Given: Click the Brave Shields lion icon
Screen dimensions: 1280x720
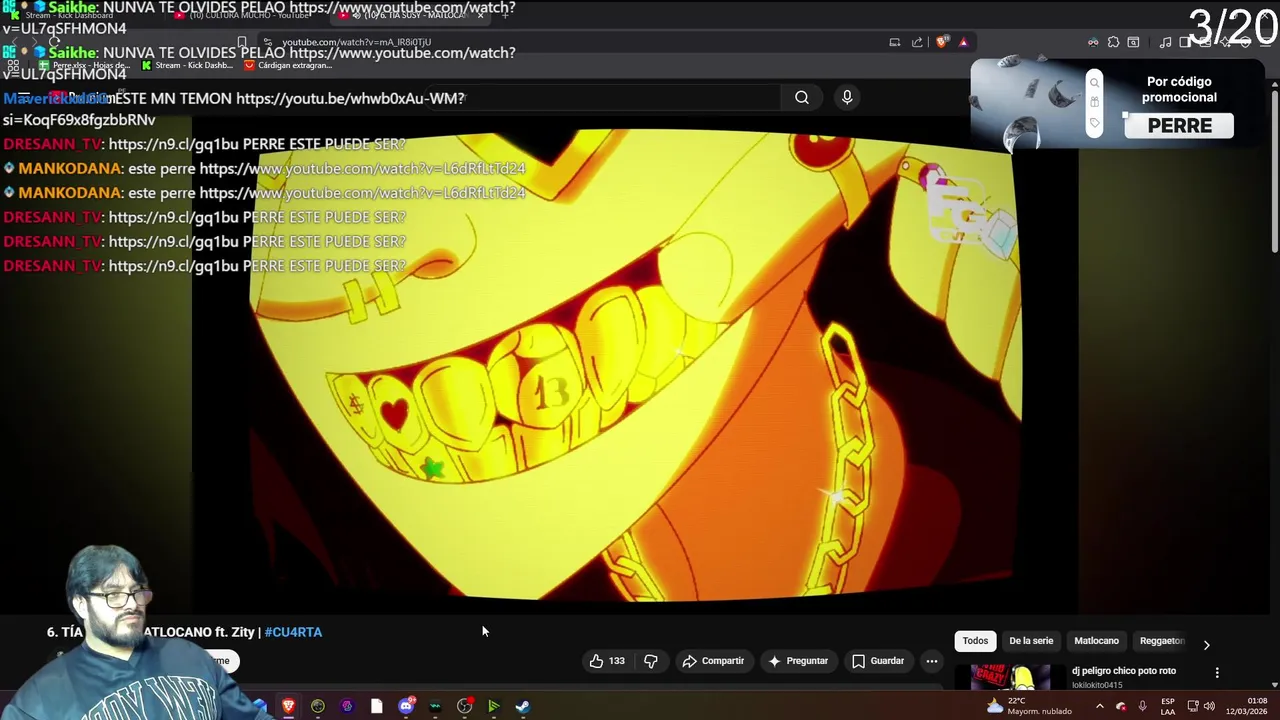Looking at the screenshot, I should coord(941,42).
